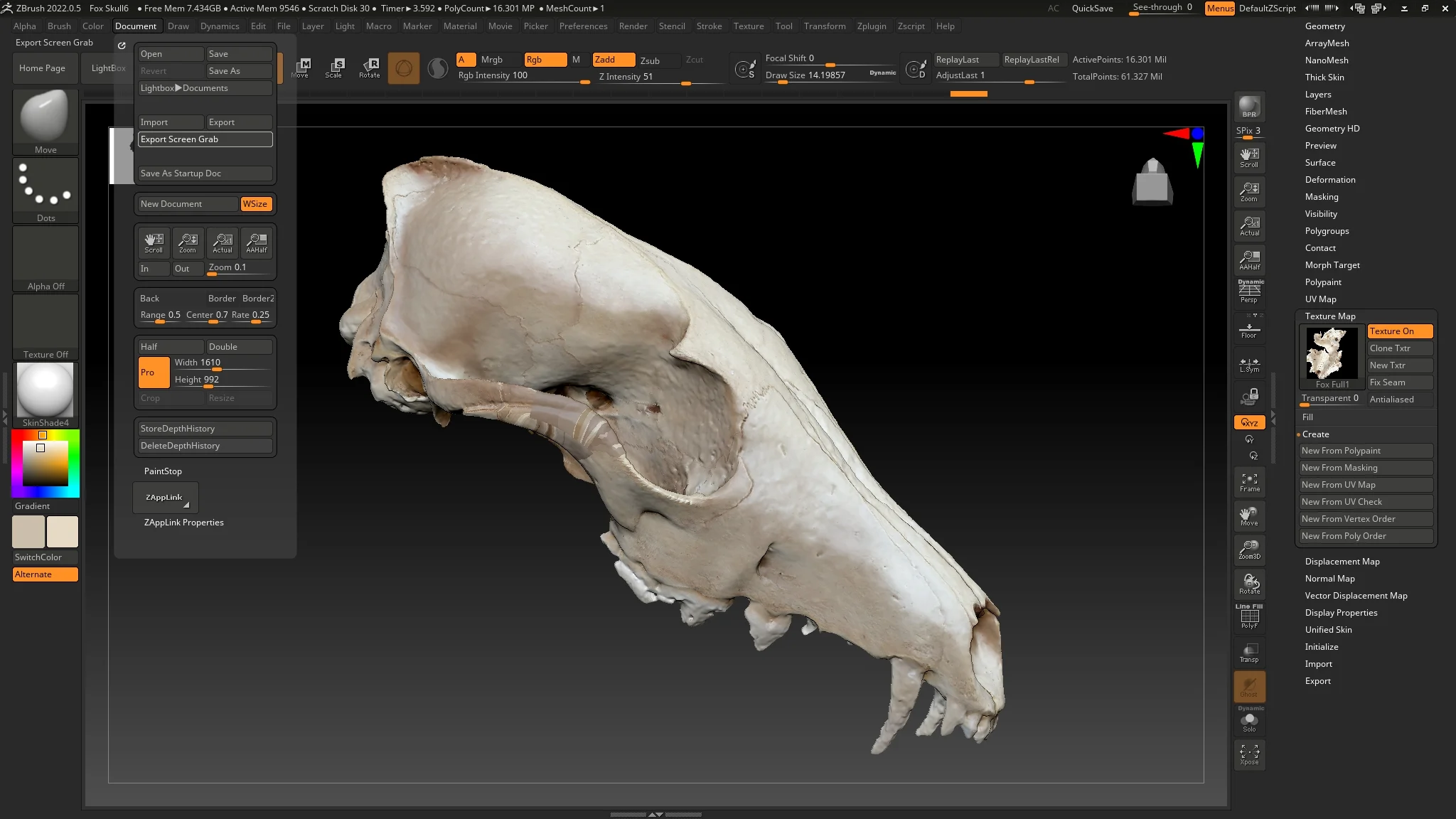Click the ZAppLink button
1456x819 pixels.
(165, 497)
